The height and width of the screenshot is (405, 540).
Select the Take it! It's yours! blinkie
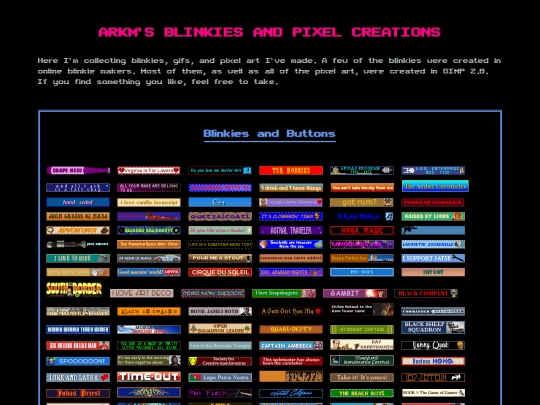tap(362, 377)
